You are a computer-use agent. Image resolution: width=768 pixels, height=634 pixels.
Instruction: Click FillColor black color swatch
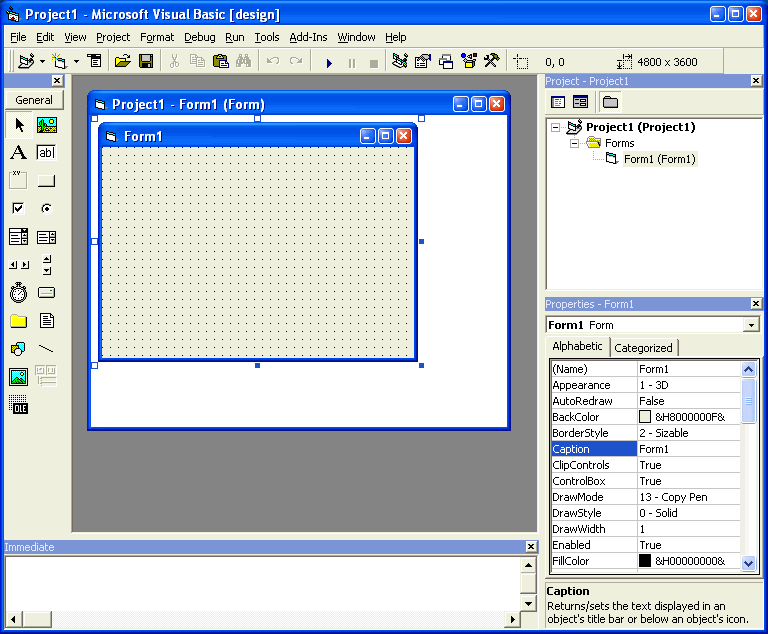tap(645, 561)
